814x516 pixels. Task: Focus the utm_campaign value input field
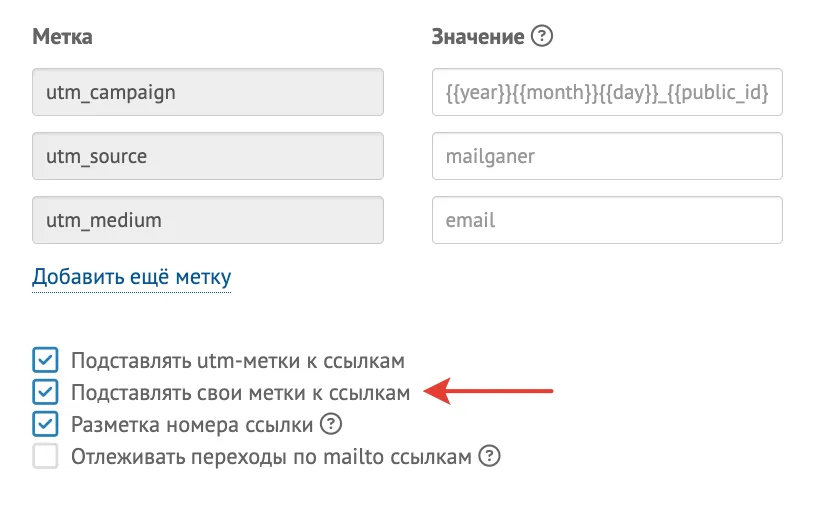[607, 92]
